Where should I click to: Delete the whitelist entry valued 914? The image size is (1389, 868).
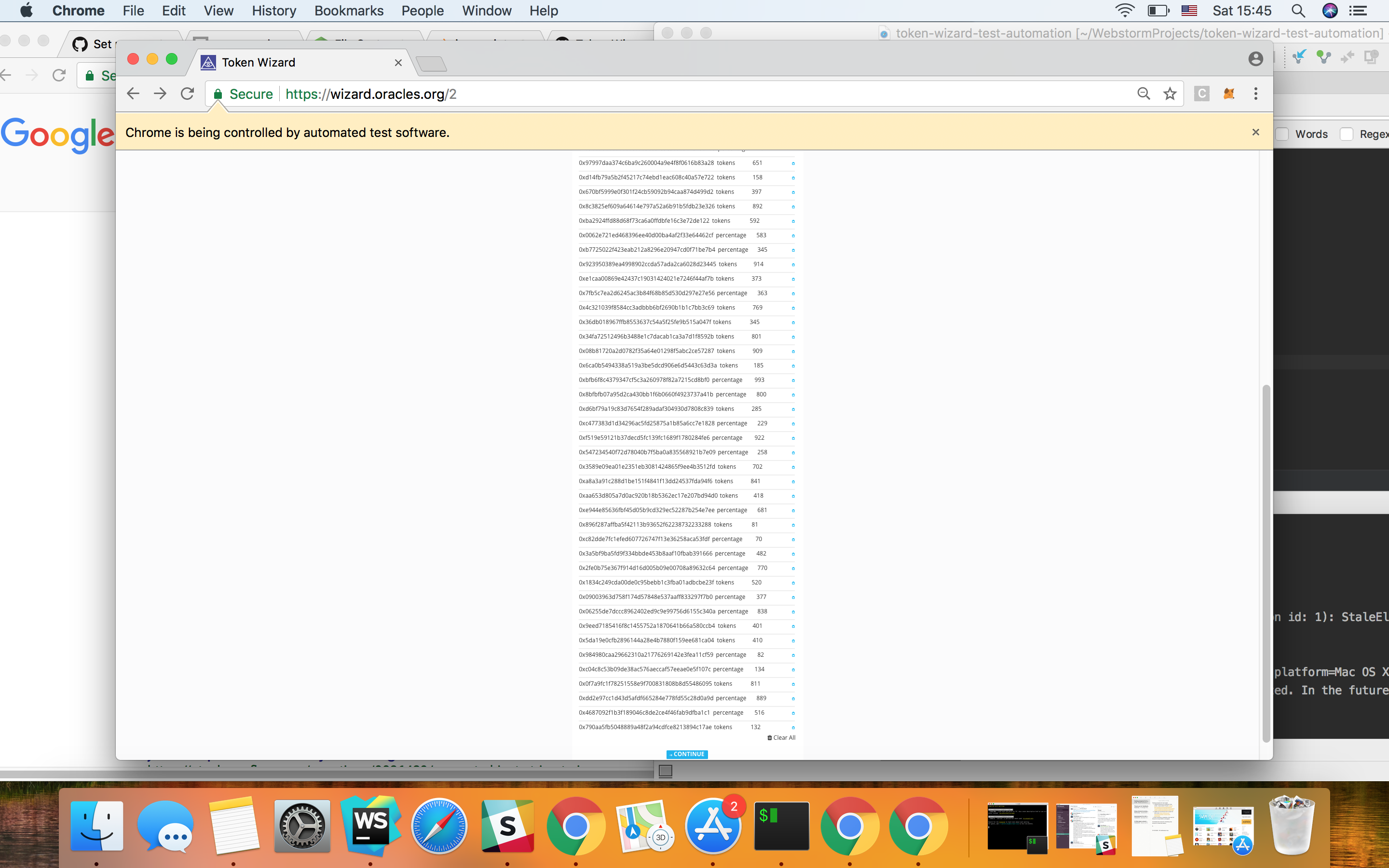[793, 265]
